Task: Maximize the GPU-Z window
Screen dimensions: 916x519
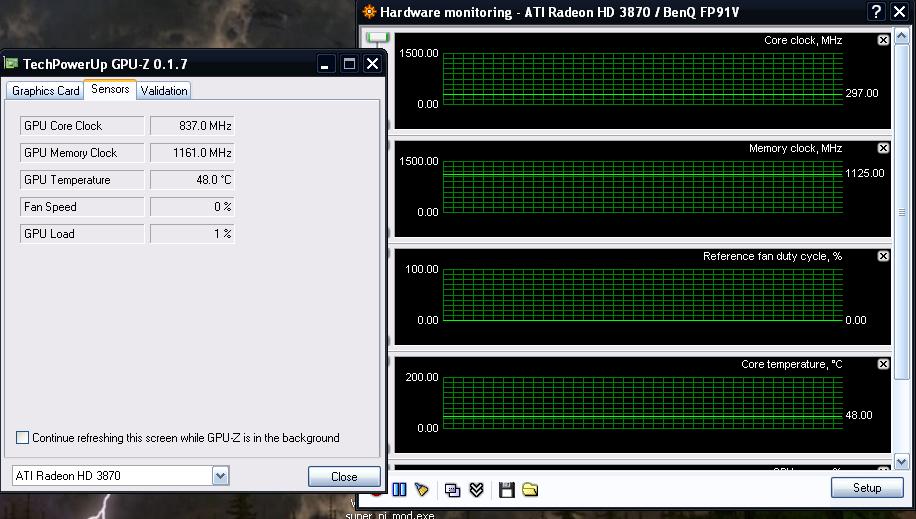Action: click(349, 63)
